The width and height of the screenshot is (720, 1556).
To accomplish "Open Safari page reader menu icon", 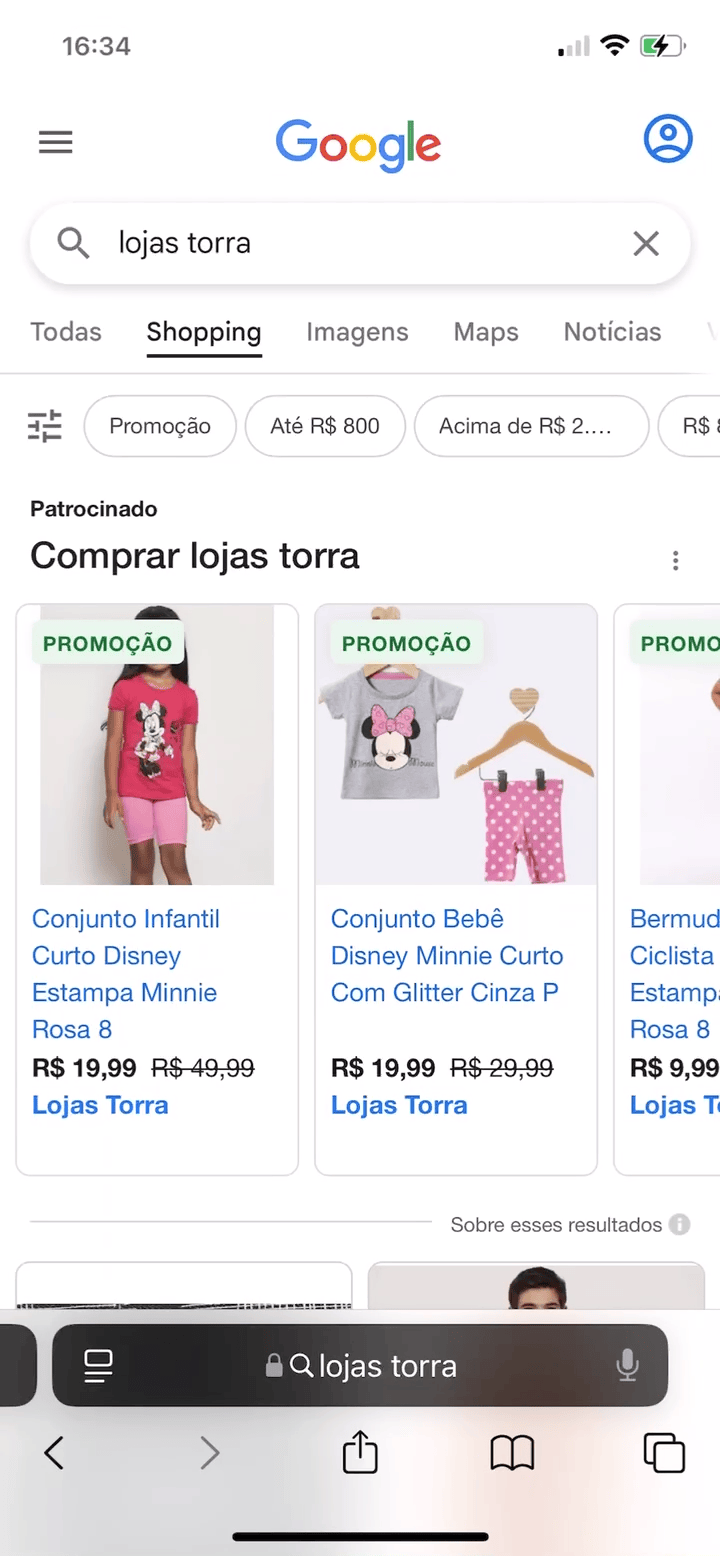I will 99,1366.
